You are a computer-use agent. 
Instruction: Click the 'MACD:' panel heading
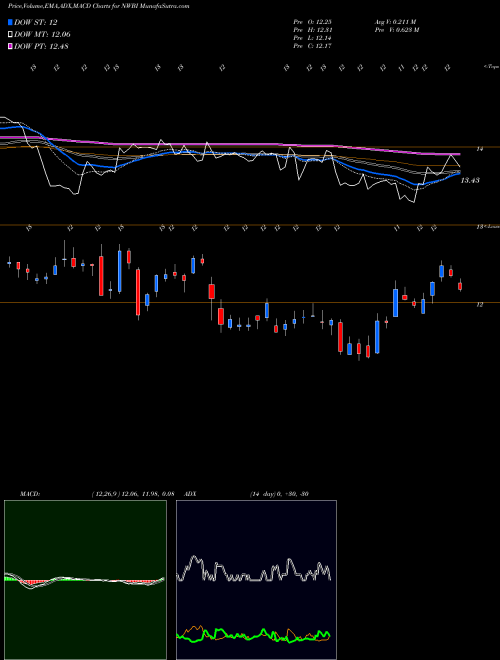point(30,494)
